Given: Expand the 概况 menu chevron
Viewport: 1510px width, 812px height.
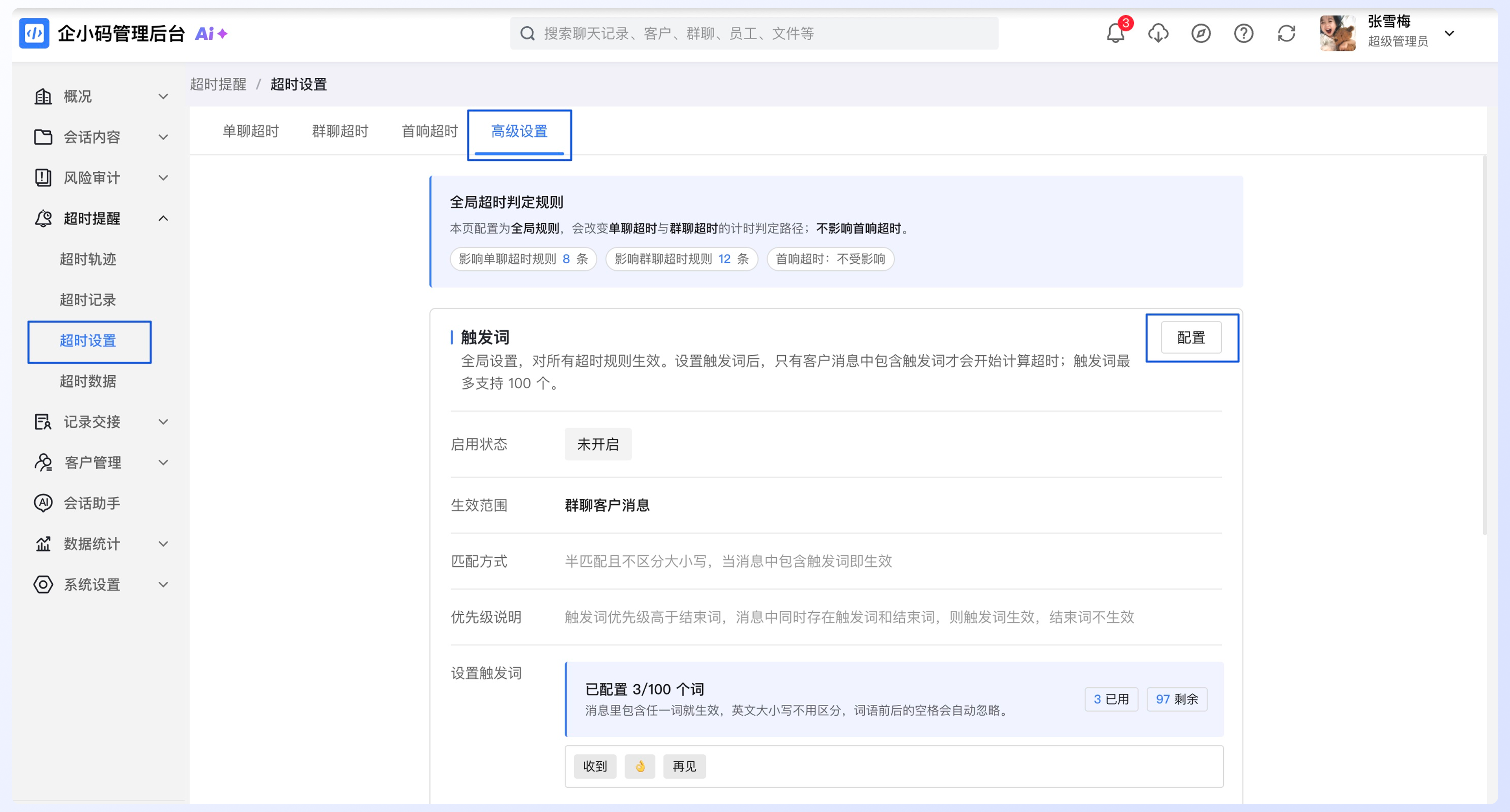Looking at the screenshot, I should coord(164,96).
